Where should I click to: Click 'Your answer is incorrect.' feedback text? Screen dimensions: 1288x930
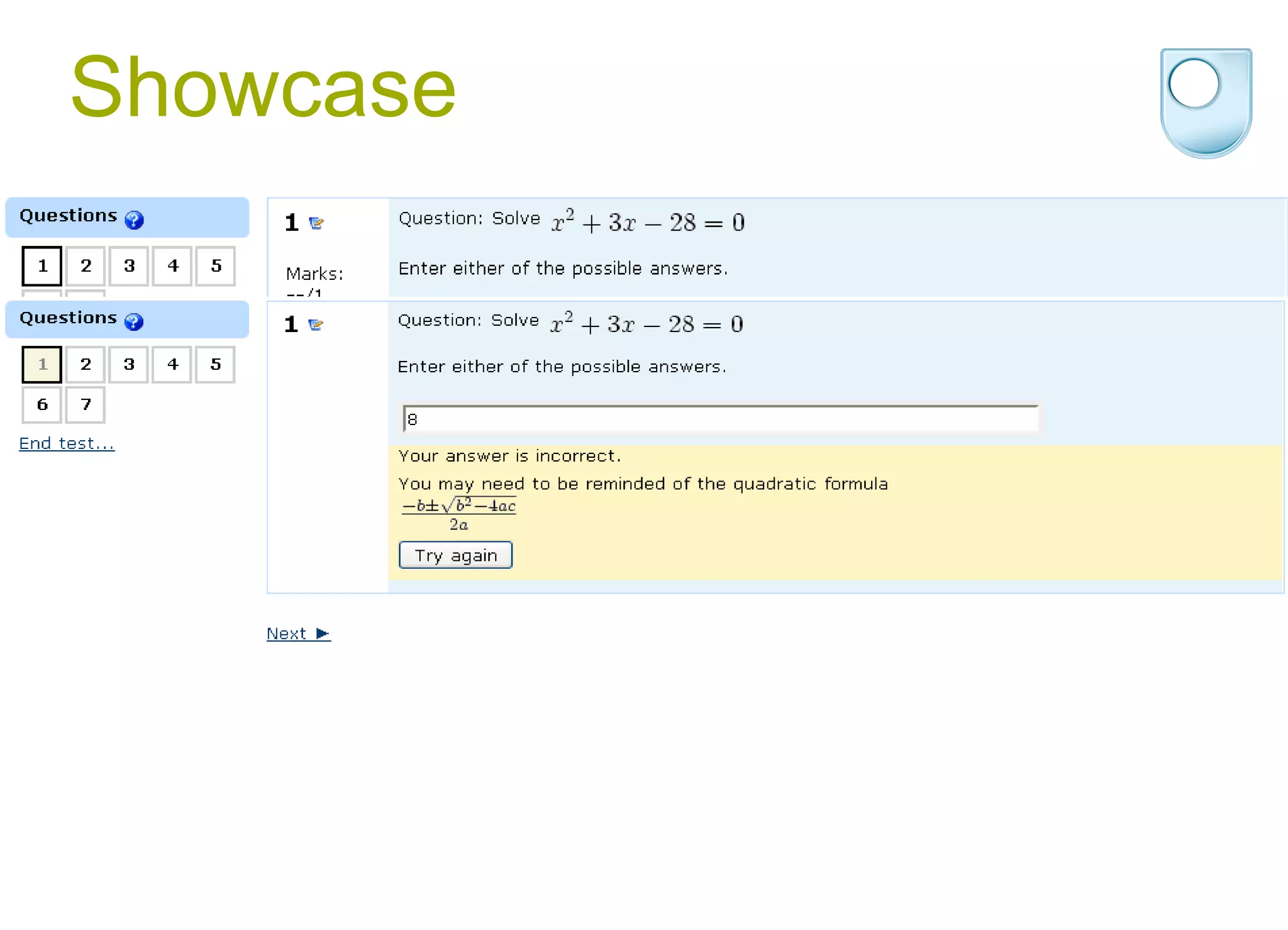[510, 456]
